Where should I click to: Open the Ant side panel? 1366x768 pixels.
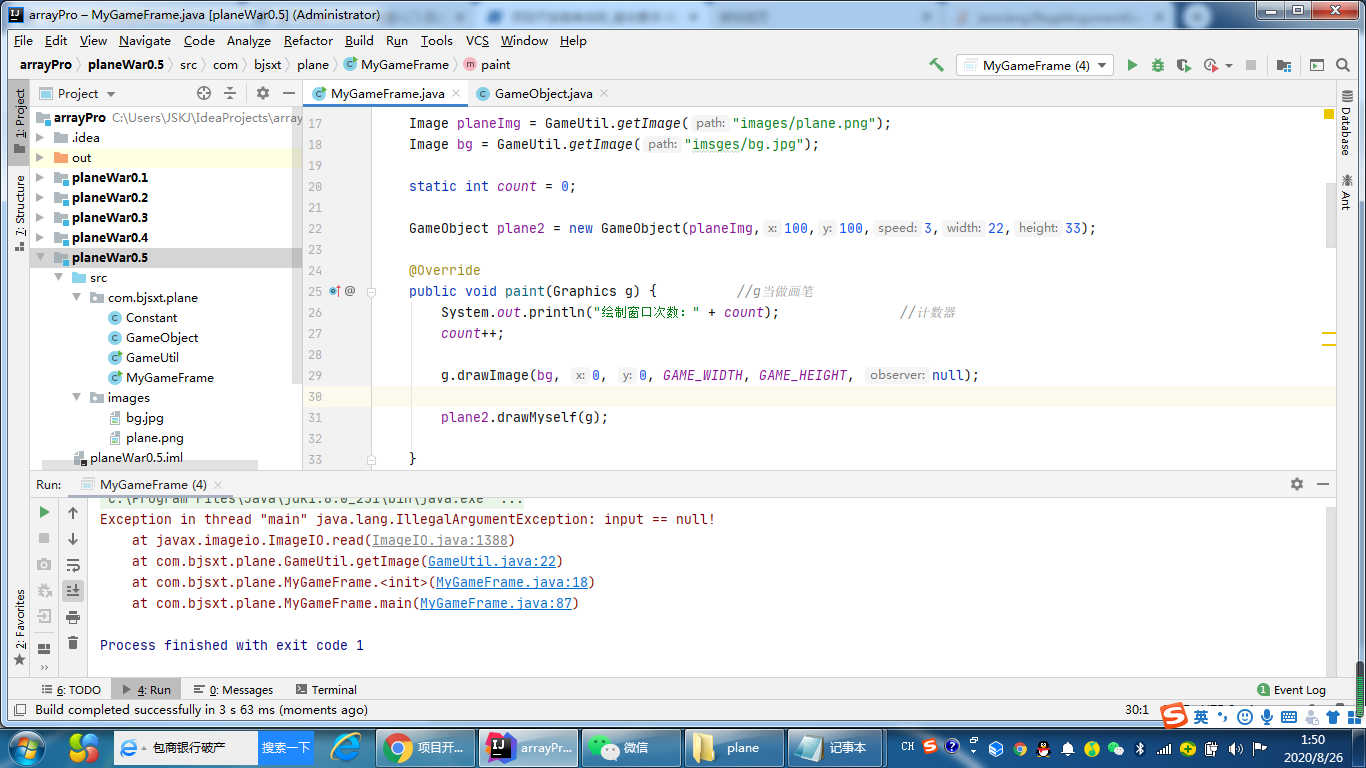pos(1345,193)
